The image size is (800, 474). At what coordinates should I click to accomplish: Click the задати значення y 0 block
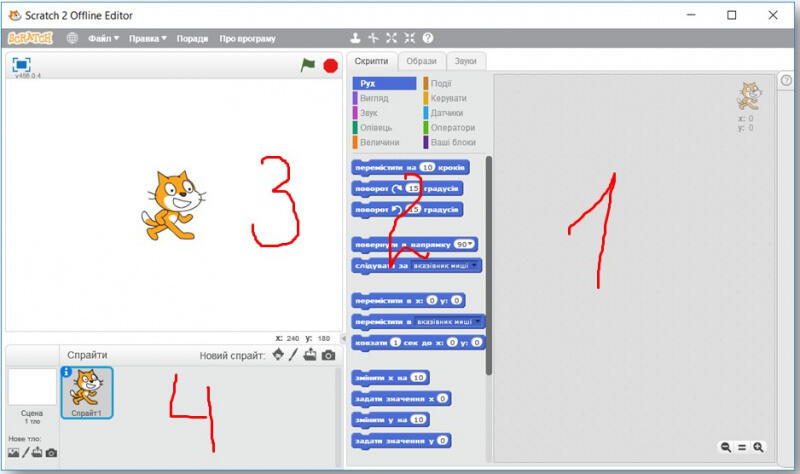[x=402, y=441]
